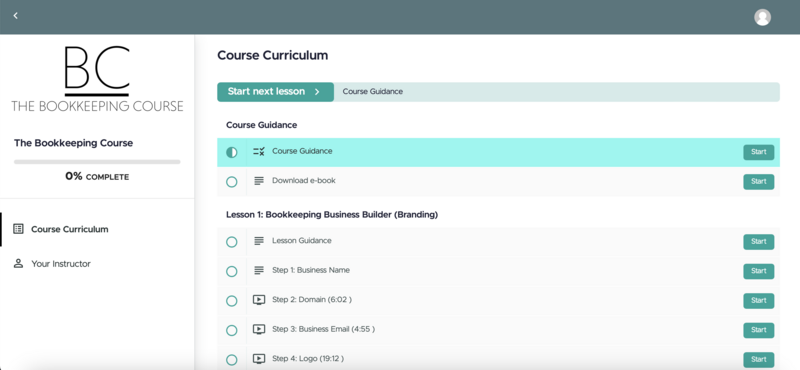
Task: Toggle completion circle for Download e-book
Action: [x=232, y=182]
